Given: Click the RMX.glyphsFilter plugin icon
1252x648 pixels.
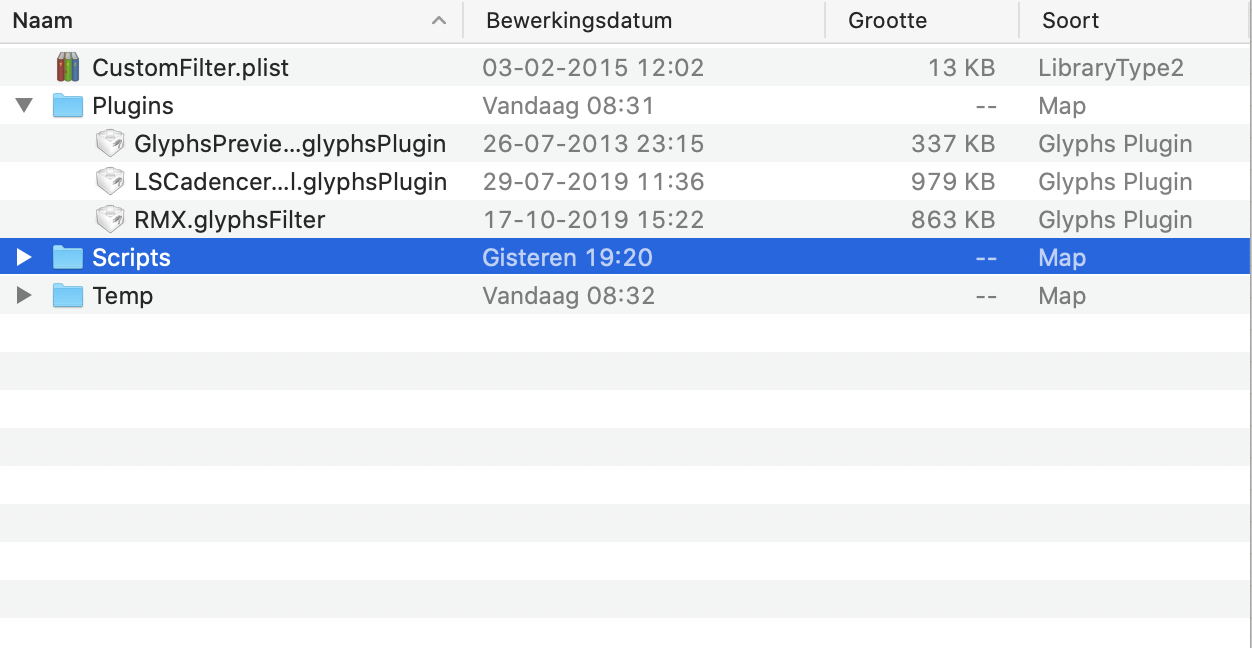Looking at the screenshot, I should point(109,220).
